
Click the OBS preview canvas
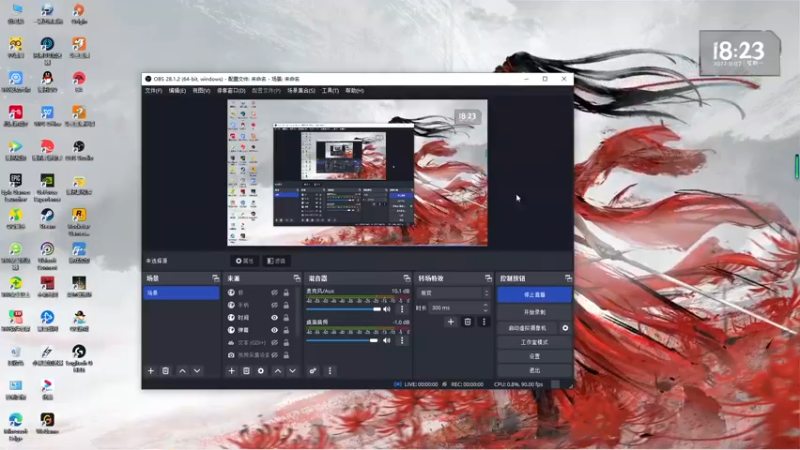(x=357, y=172)
